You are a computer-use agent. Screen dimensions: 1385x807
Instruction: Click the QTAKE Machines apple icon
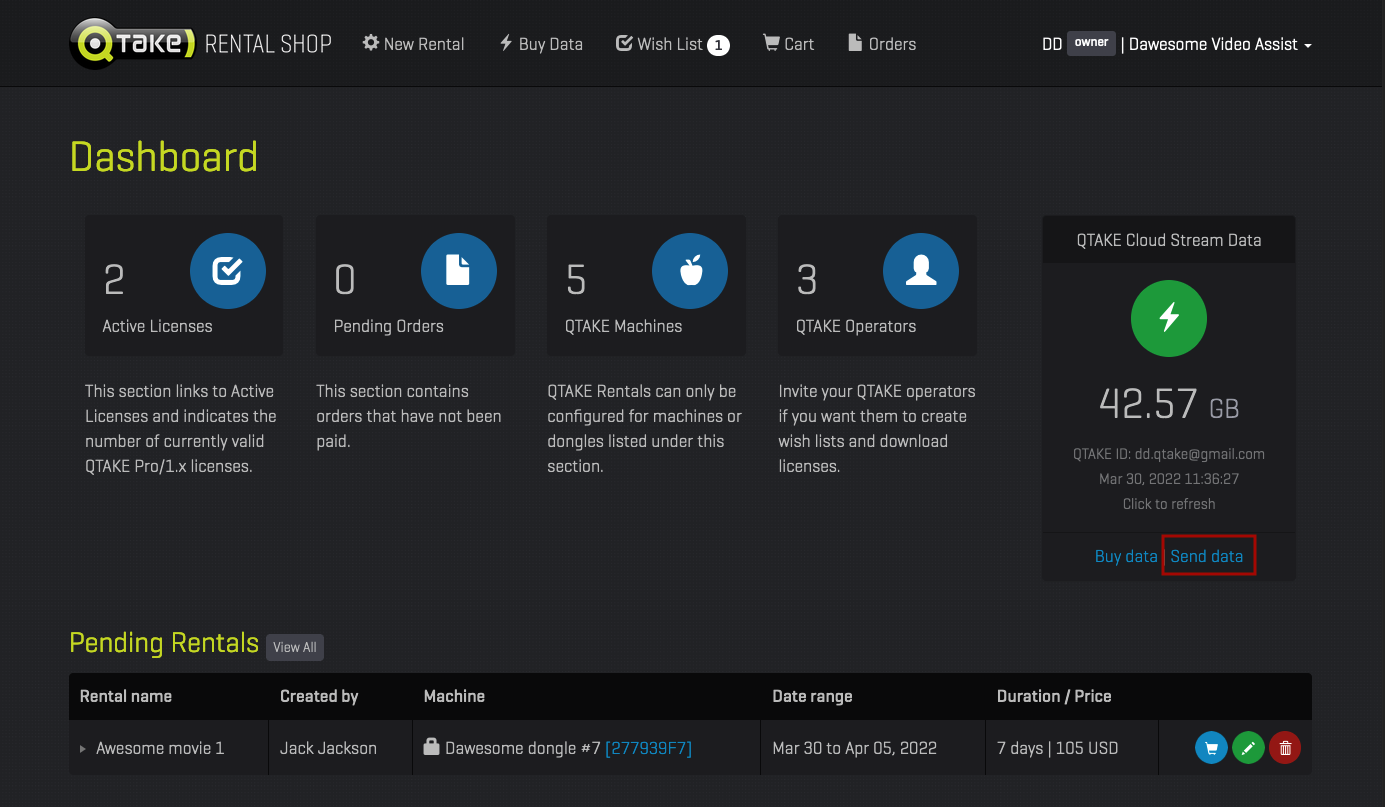point(690,270)
